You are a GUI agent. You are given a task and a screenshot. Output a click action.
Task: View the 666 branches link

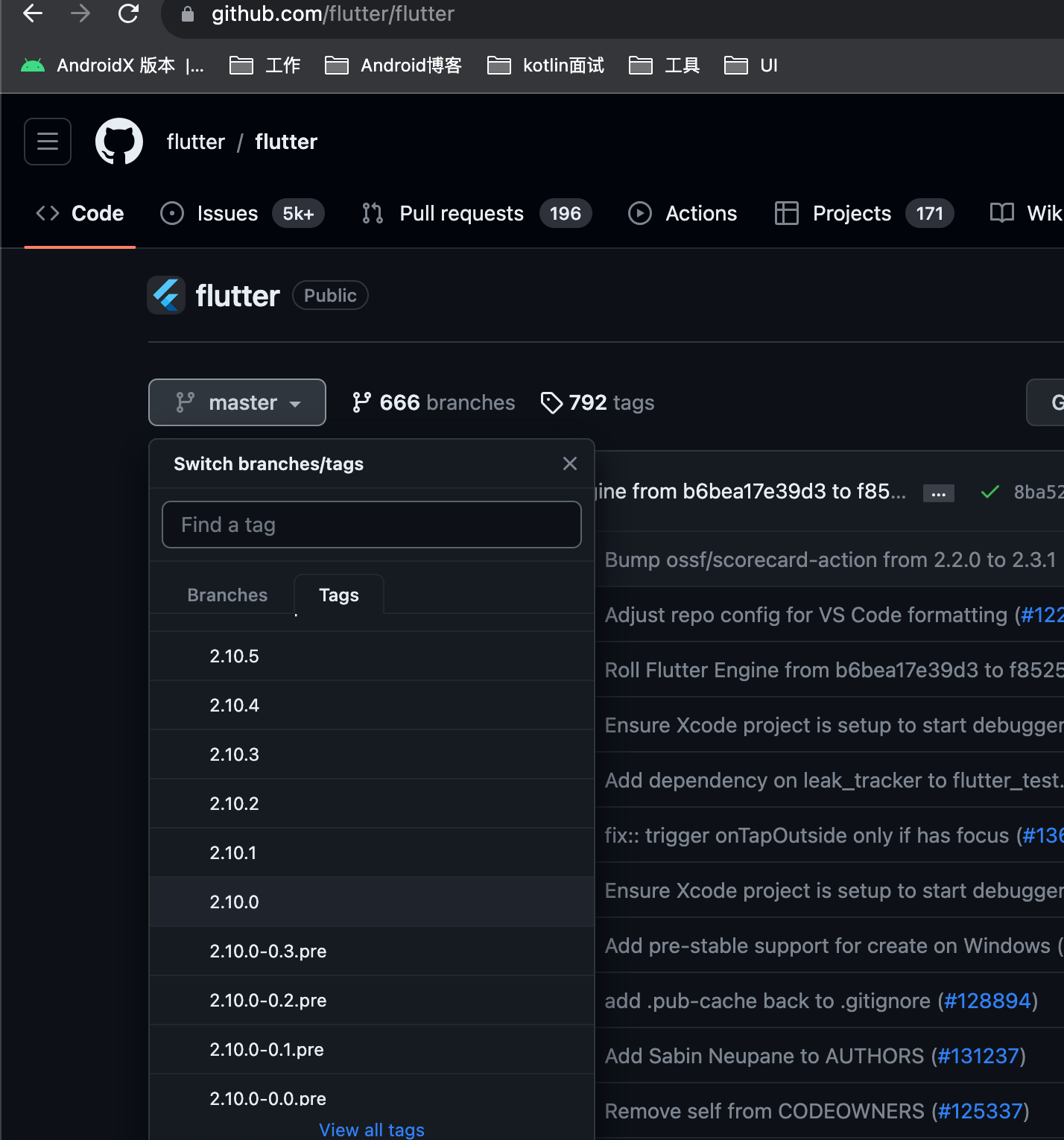click(x=433, y=402)
